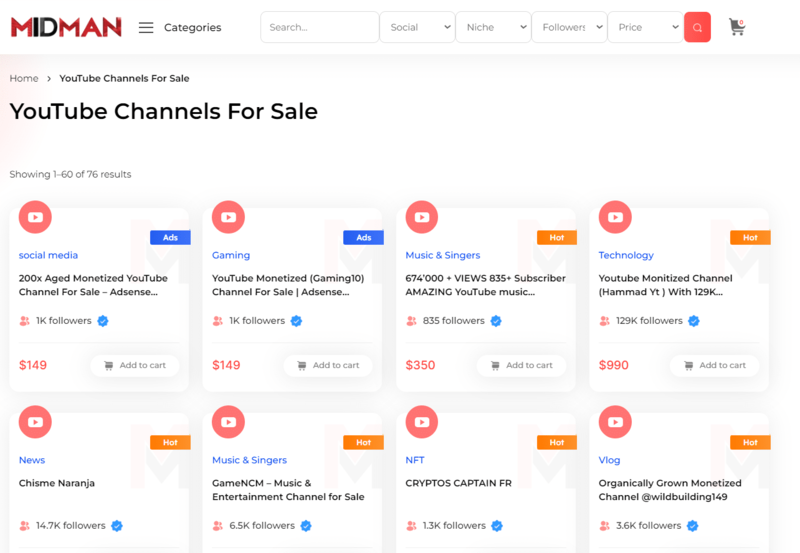This screenshot has width=800, height=553.
Task: Open the Niche dropdown filter
Action: click(493, 27)
